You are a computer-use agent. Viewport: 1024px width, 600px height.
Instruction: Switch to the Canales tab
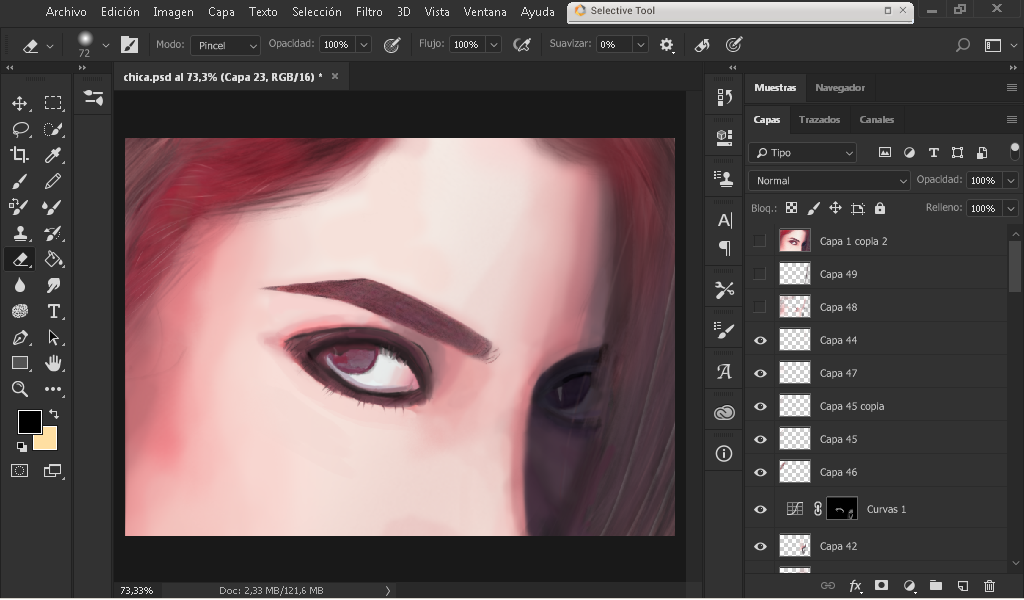click(876, 119)
